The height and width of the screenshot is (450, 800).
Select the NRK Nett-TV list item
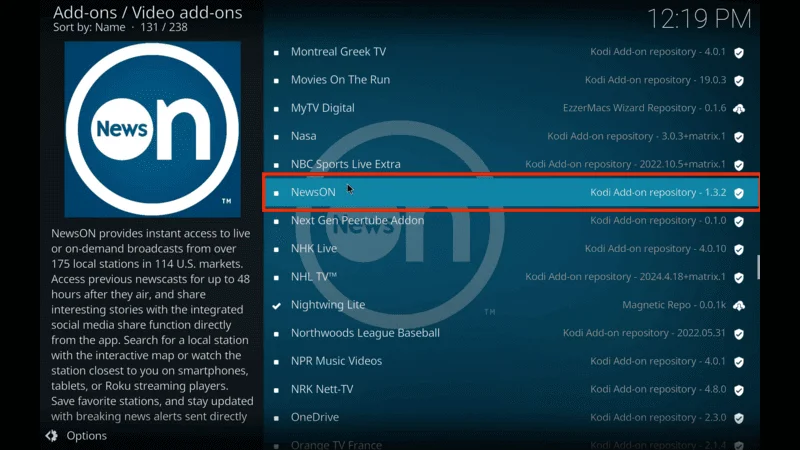(x=322, y=389)
